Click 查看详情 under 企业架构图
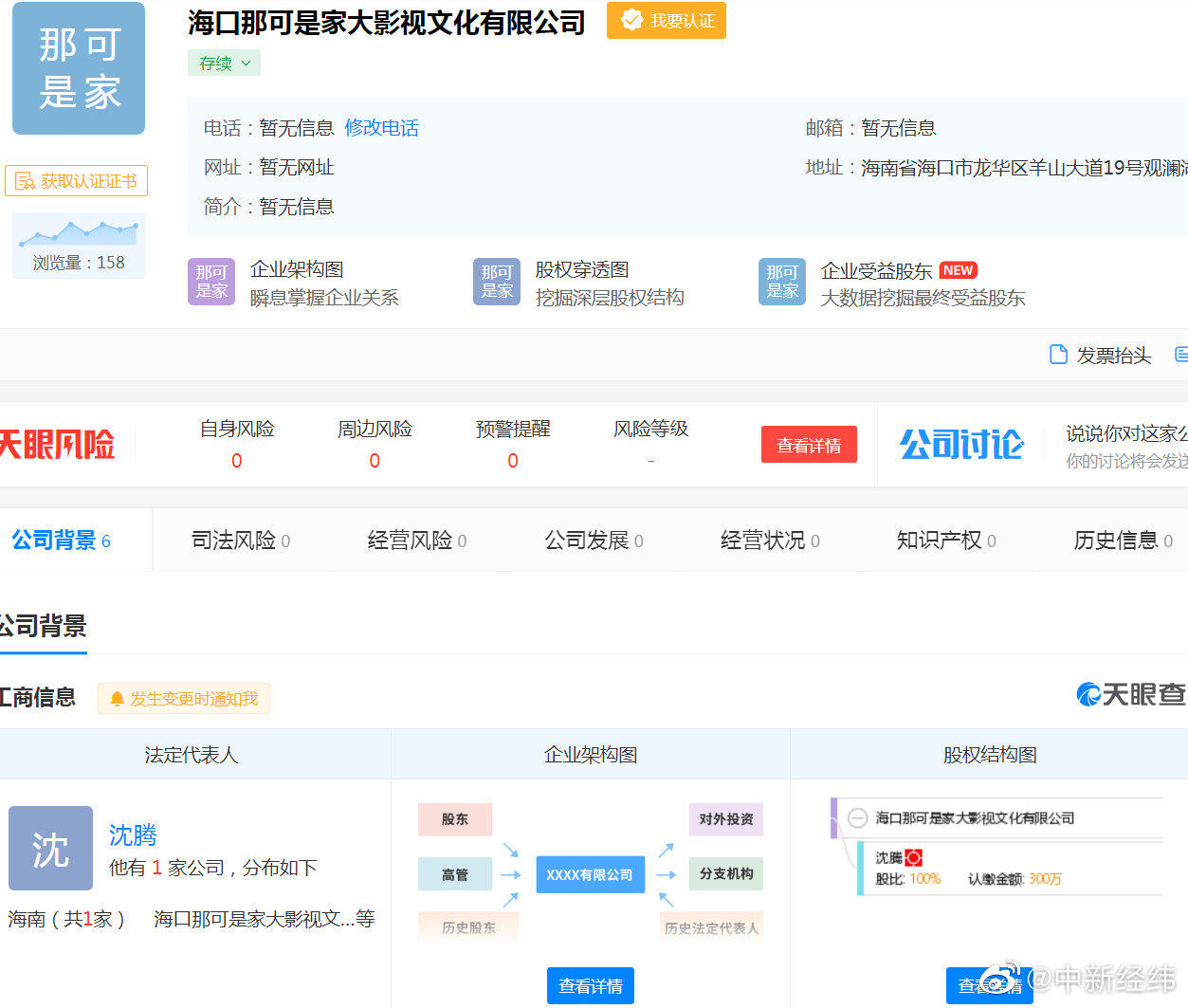Viewport: 1188px width, 1008px height. point(591,986)
